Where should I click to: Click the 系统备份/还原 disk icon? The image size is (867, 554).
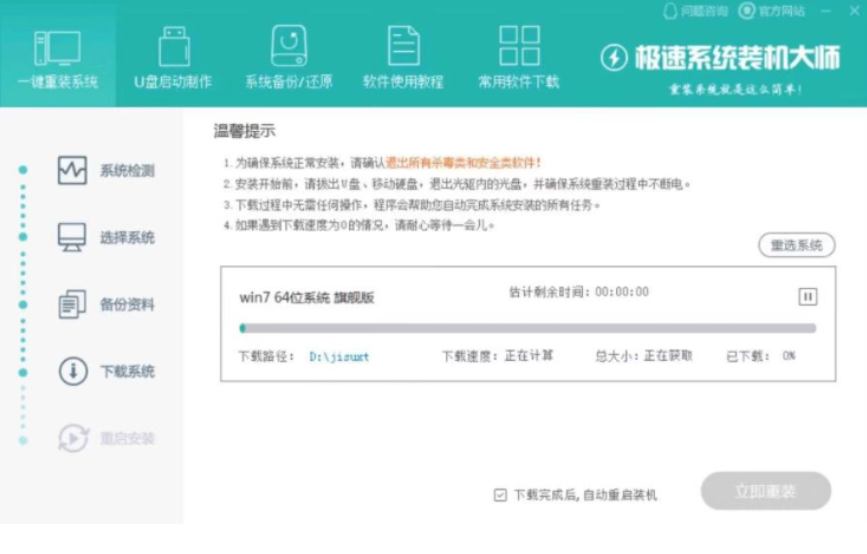(x=289, y=46)
